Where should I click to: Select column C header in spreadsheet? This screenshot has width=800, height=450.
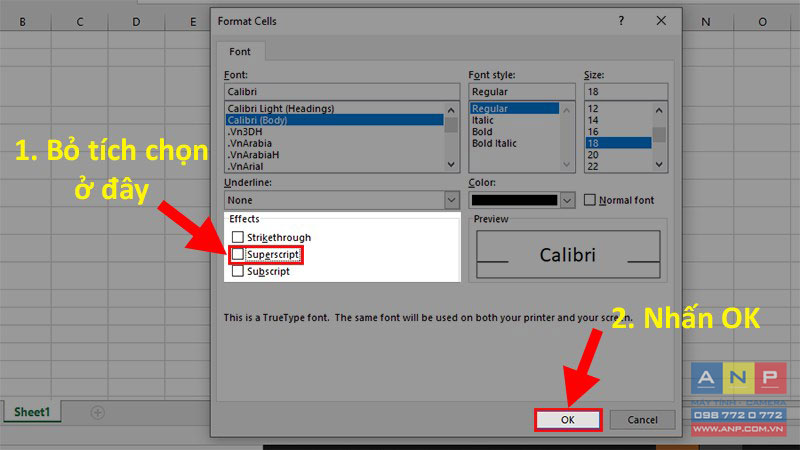(x=80, y=22)
